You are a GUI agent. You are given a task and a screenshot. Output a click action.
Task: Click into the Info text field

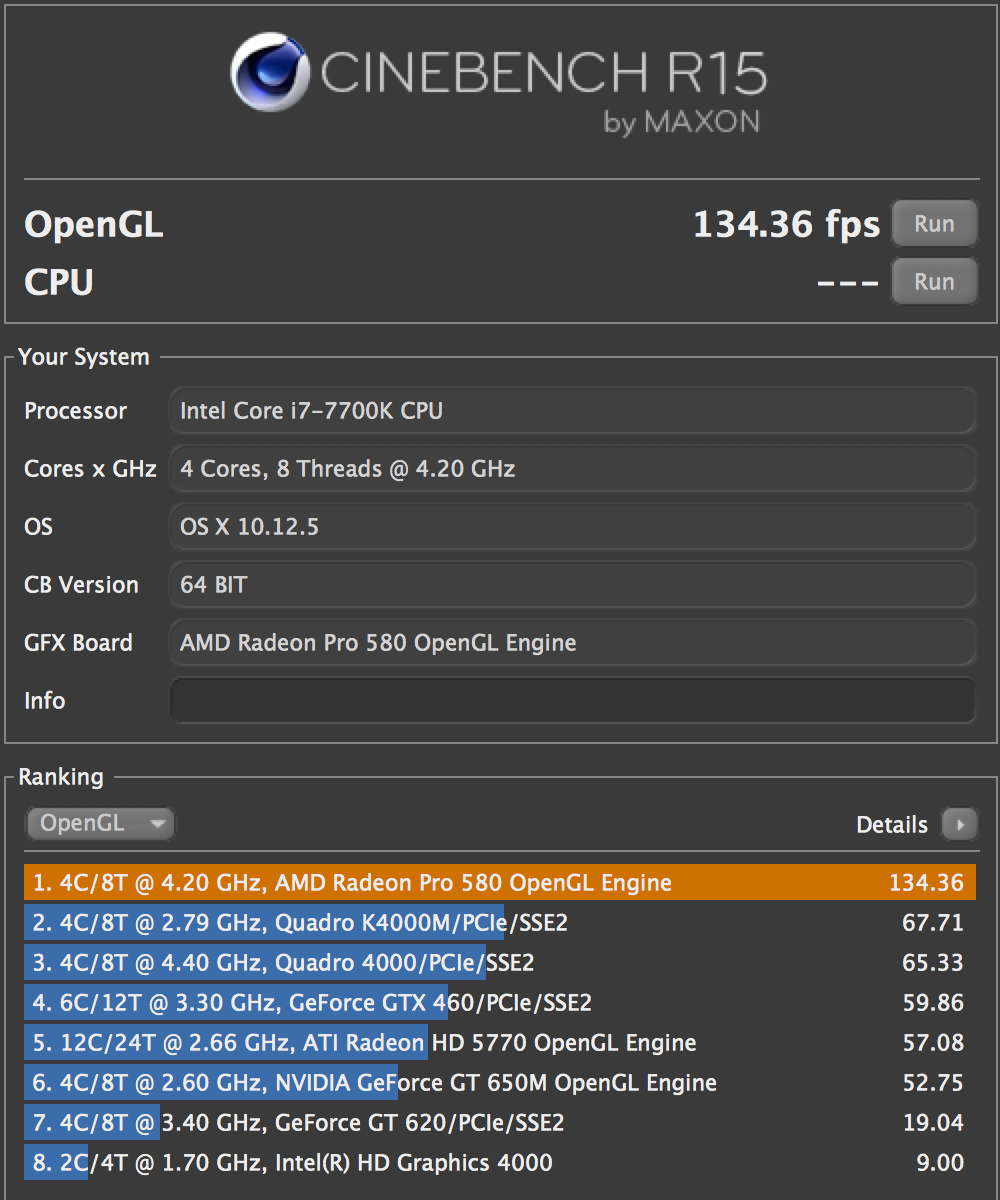pos(572,700)
